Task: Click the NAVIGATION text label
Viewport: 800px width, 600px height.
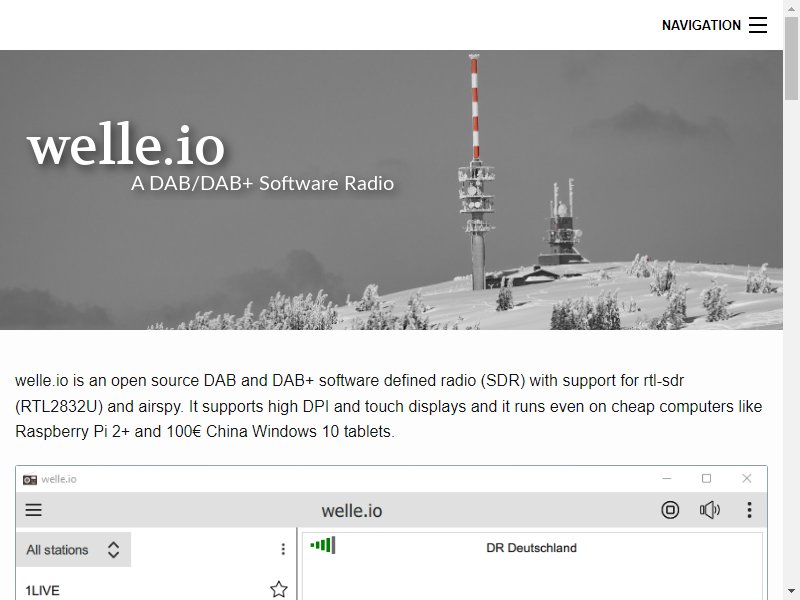Action: (701, 25)
